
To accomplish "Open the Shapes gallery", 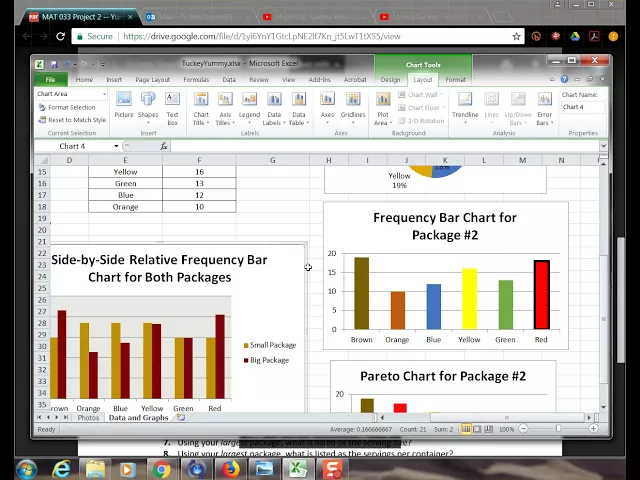I will (x=148, y=107).
